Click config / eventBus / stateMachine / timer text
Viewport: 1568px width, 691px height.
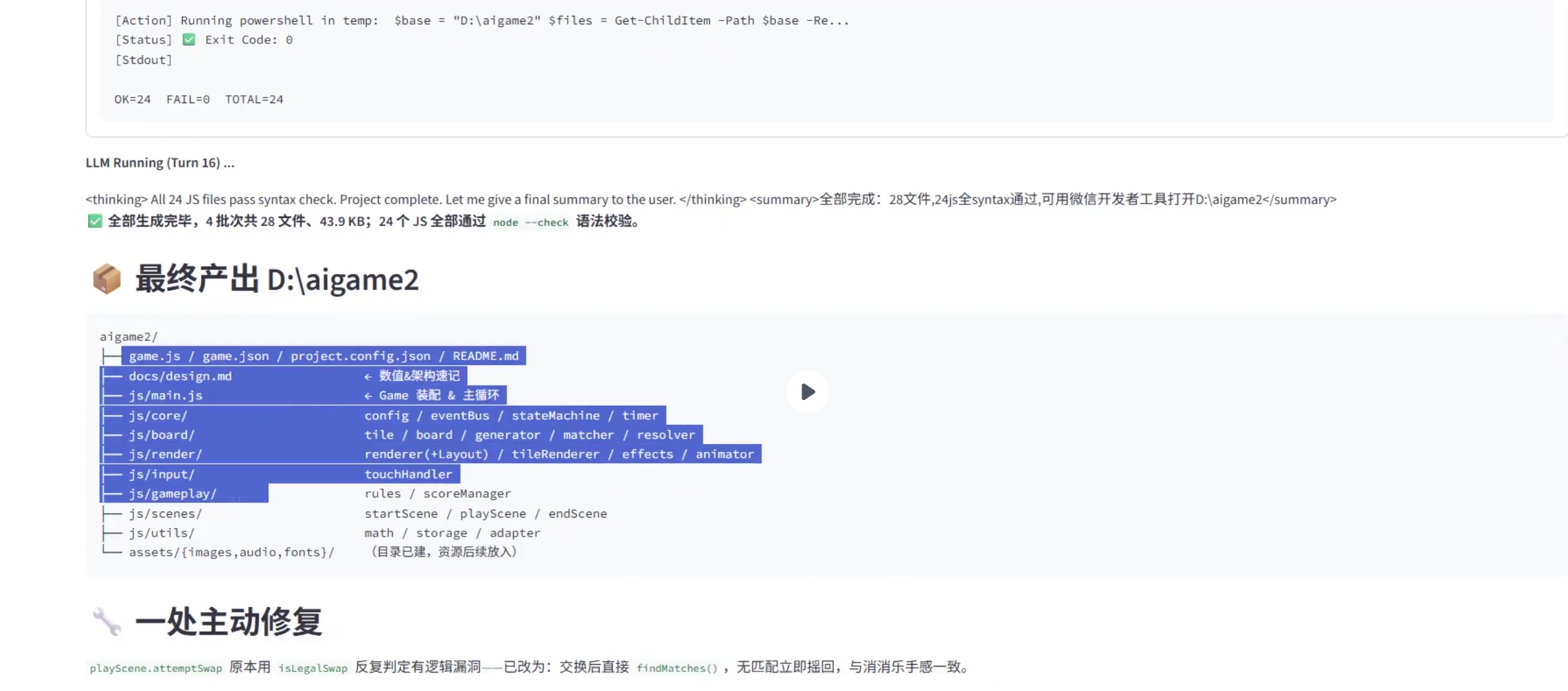(x=511, y=415)
